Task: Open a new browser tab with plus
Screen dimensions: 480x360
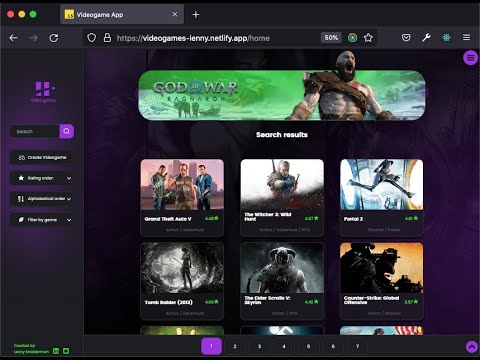Action: point(196,14)
